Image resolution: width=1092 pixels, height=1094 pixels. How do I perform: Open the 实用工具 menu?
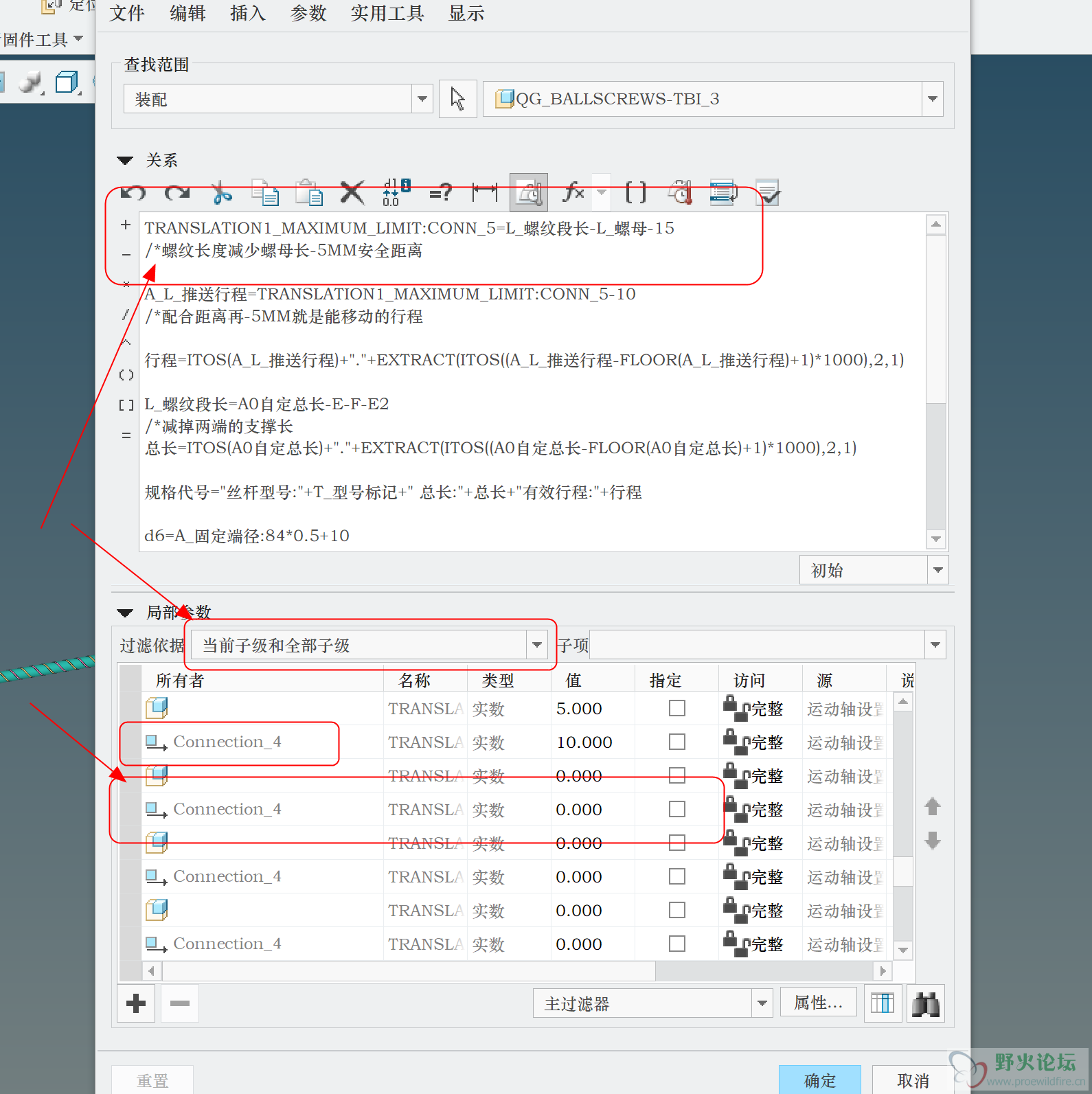click(x=387, y=13)
